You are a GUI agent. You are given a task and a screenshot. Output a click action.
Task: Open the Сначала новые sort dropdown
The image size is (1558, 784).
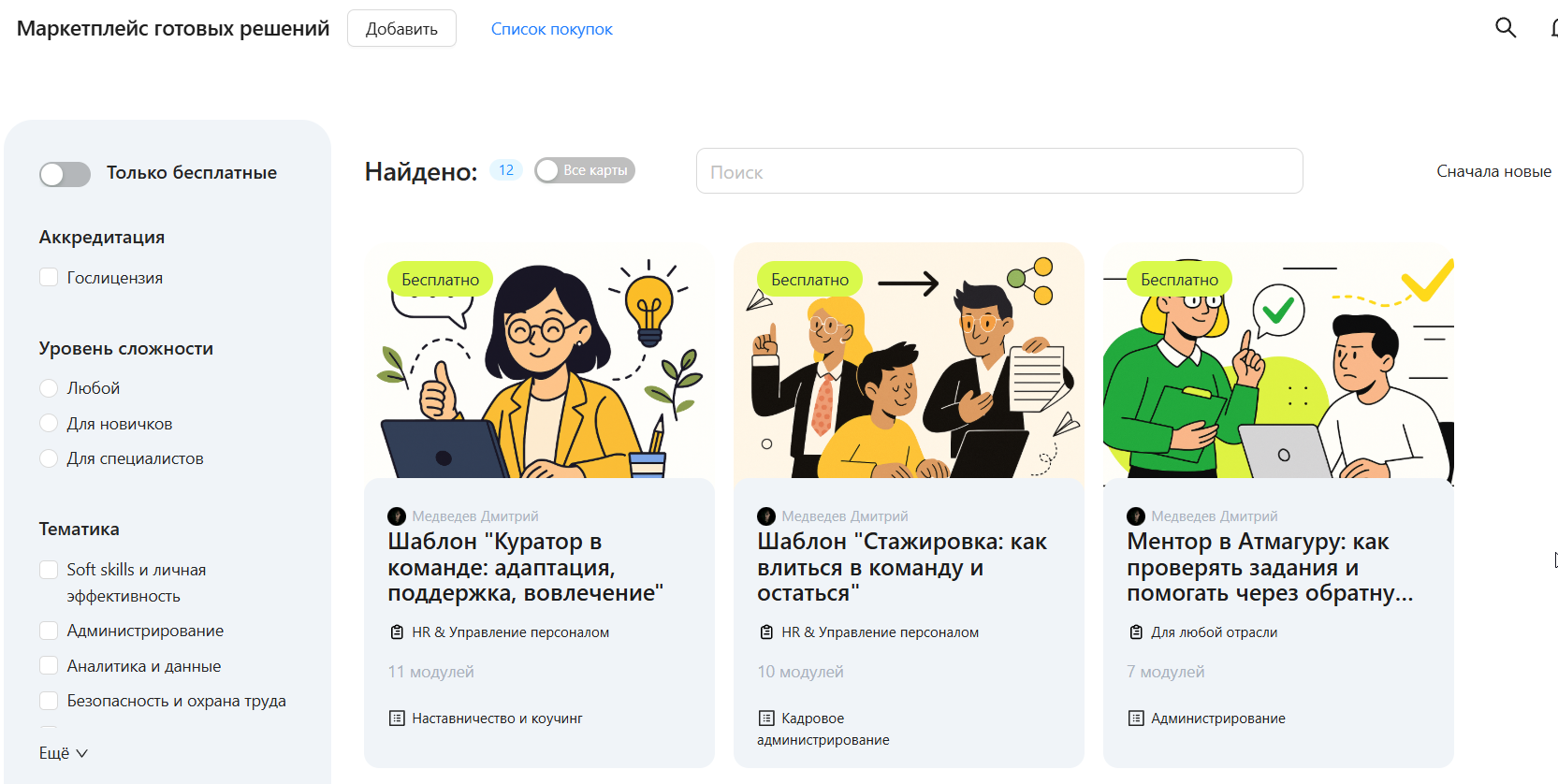1493,171
